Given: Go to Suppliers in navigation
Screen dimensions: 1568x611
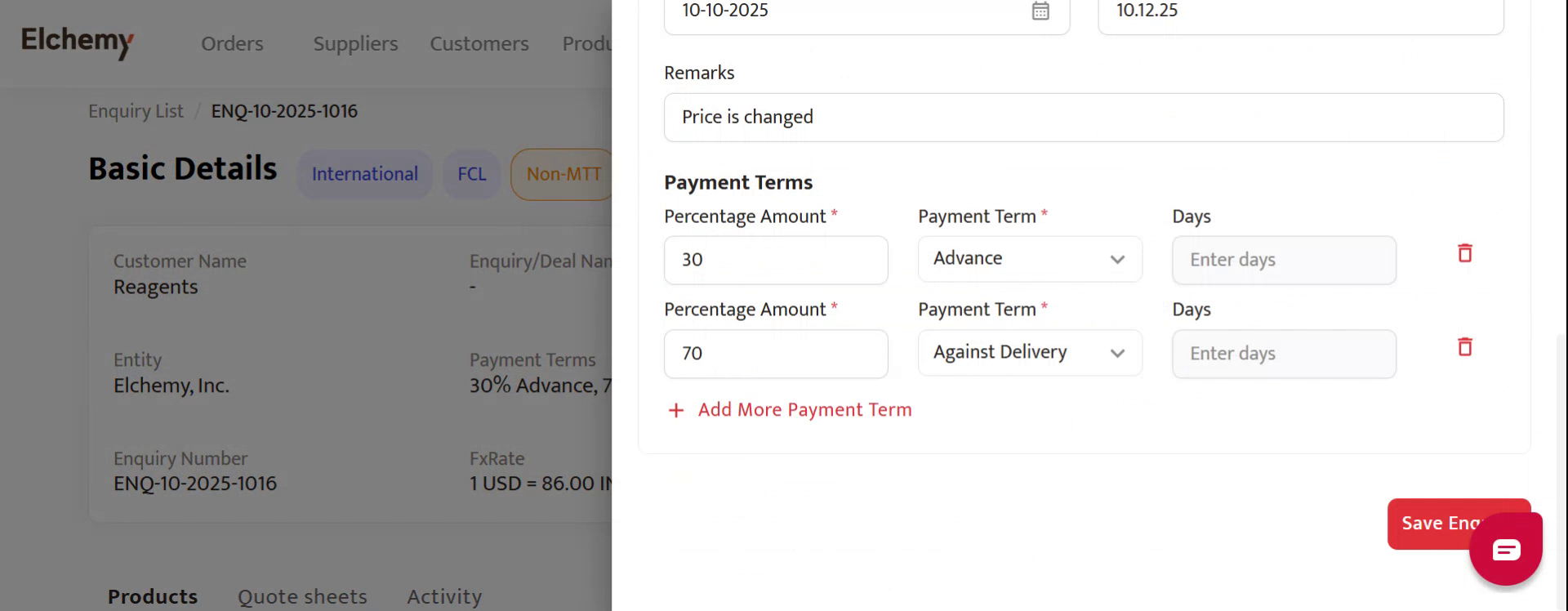Looking at the screenshot, I should point(355,43).
